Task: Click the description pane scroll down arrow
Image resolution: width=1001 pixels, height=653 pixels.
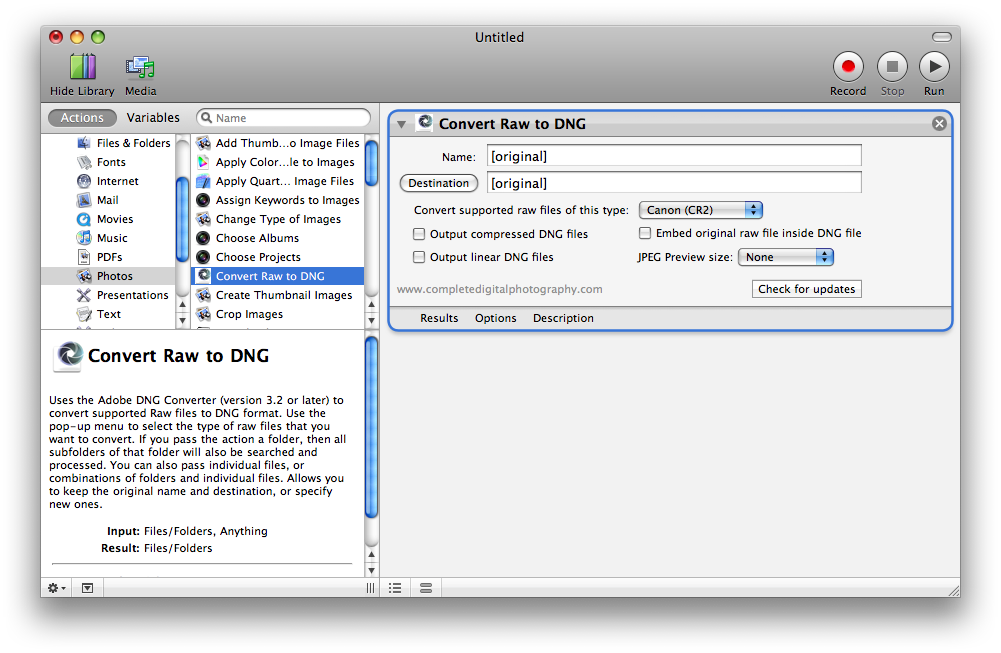Action: coord(372,570)
